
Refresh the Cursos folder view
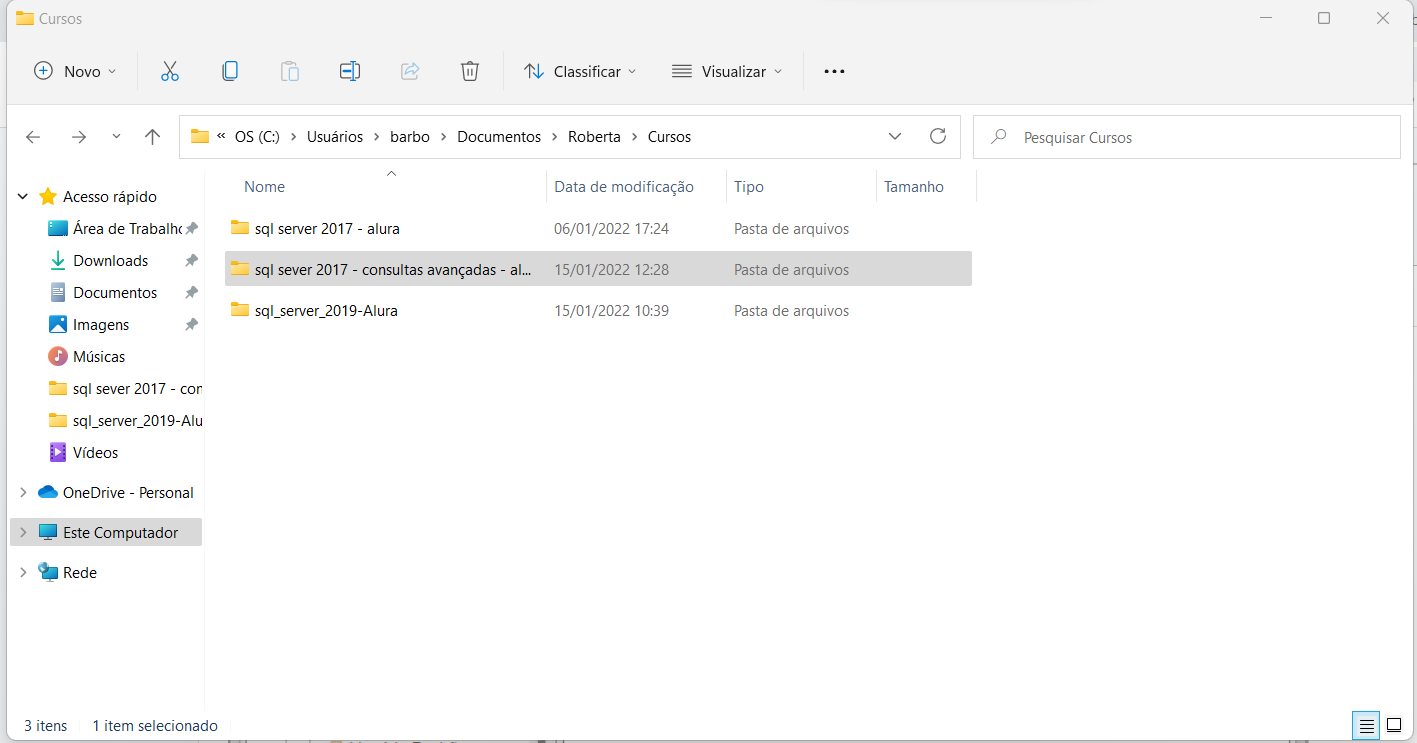937,136
